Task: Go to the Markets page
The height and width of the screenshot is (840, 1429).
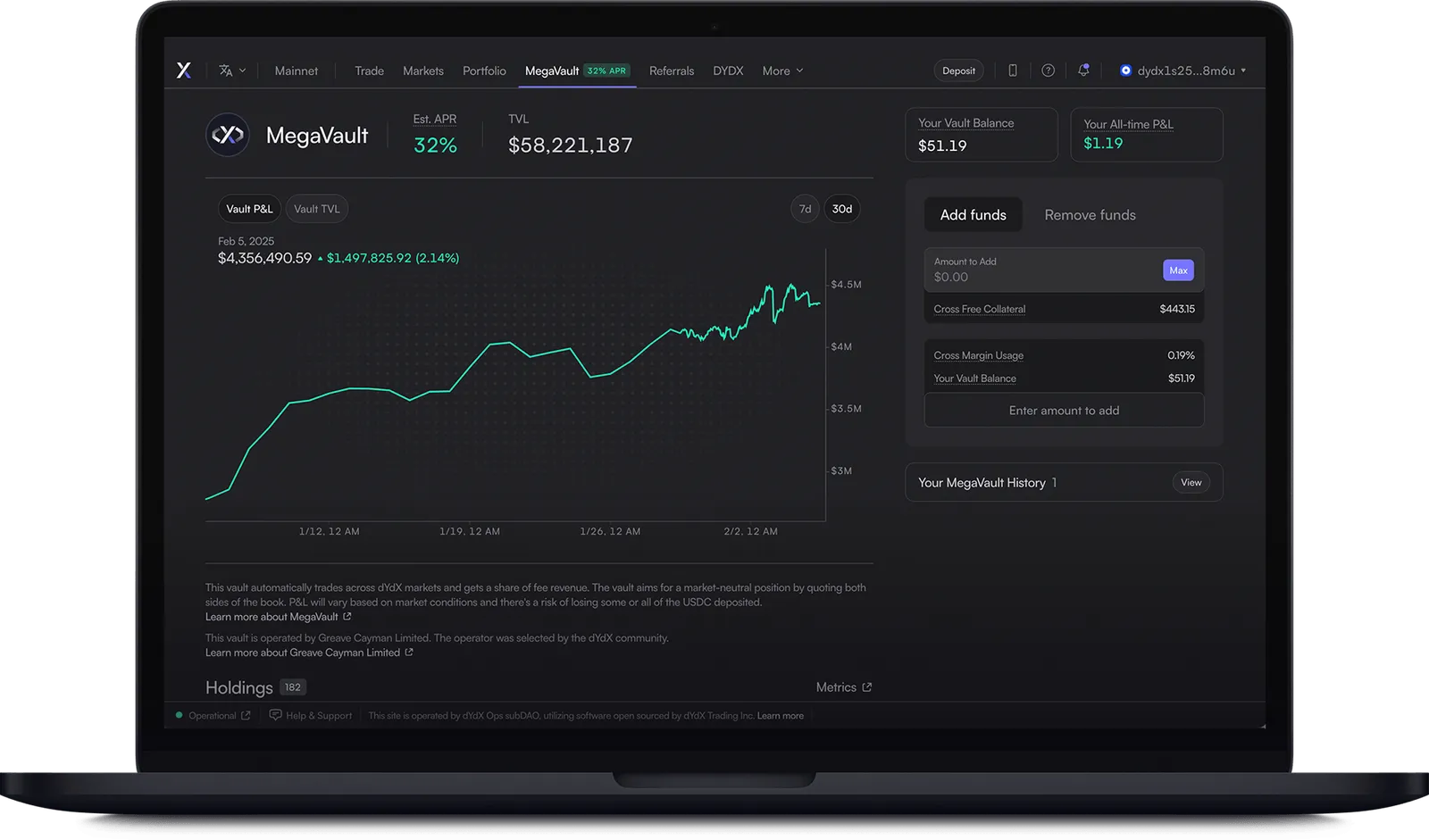Action: click(x=422, y=71)
